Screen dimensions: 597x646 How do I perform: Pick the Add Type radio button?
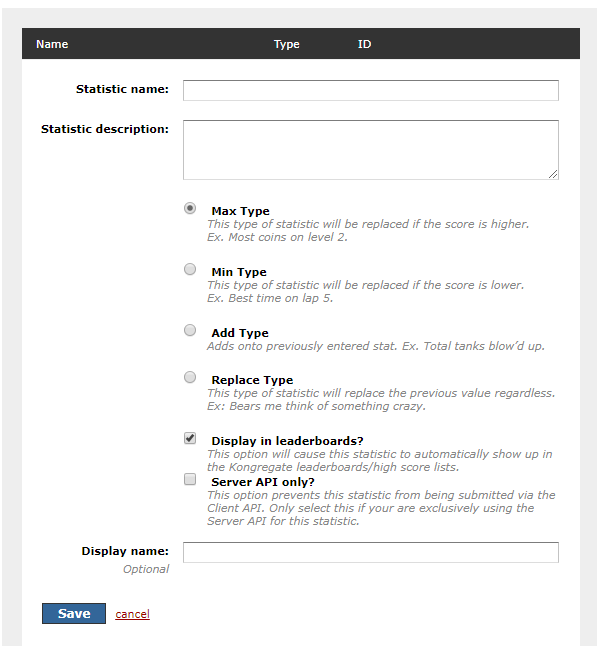(x=190, y=330)
